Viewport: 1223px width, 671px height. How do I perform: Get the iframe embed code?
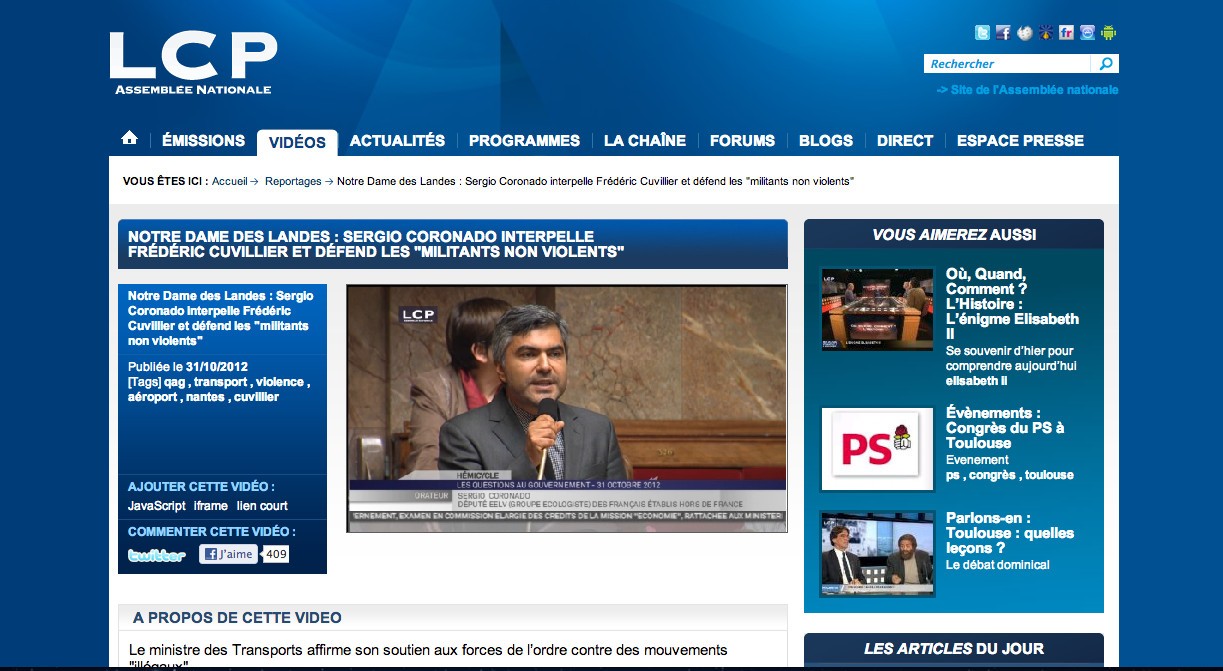pos(211,506)
